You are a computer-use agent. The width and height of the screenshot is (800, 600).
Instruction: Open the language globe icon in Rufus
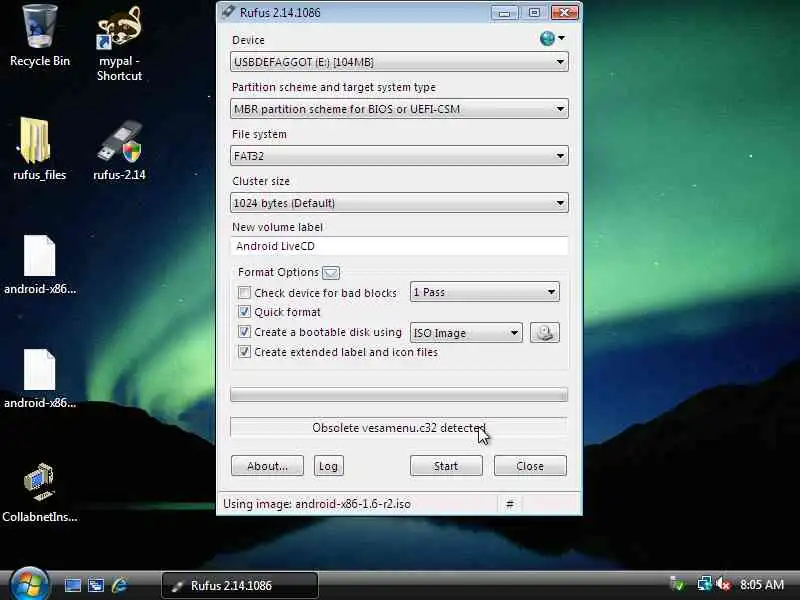(547, 38)
